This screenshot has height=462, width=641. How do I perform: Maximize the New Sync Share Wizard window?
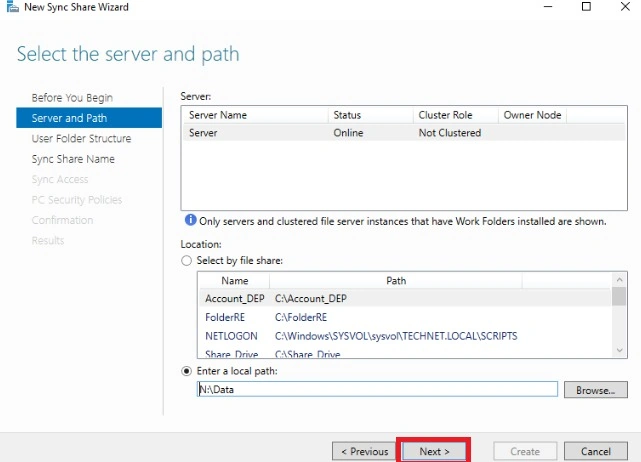click(586, 7)
